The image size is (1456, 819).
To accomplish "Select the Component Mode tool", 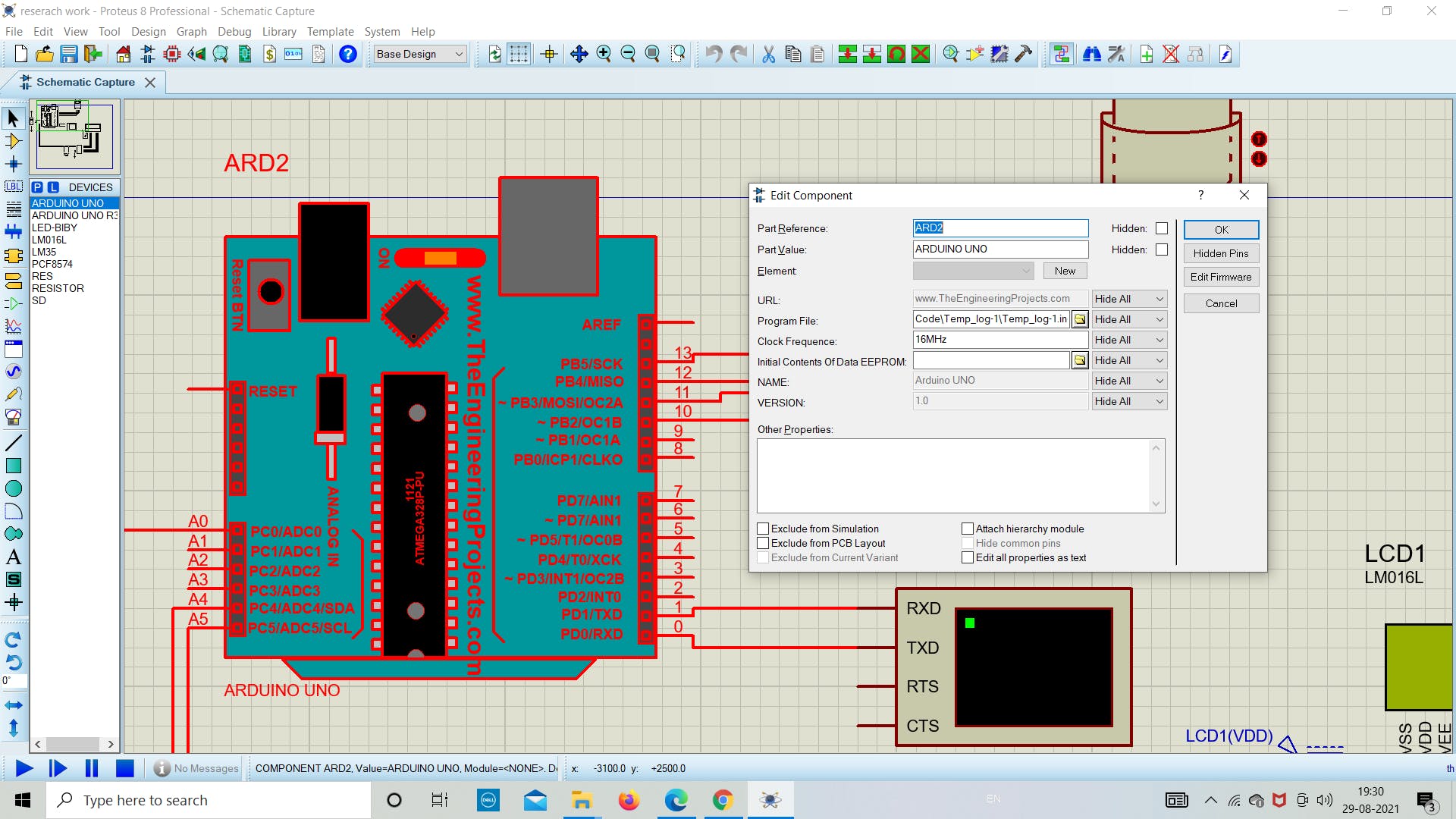I will (13, 141).
